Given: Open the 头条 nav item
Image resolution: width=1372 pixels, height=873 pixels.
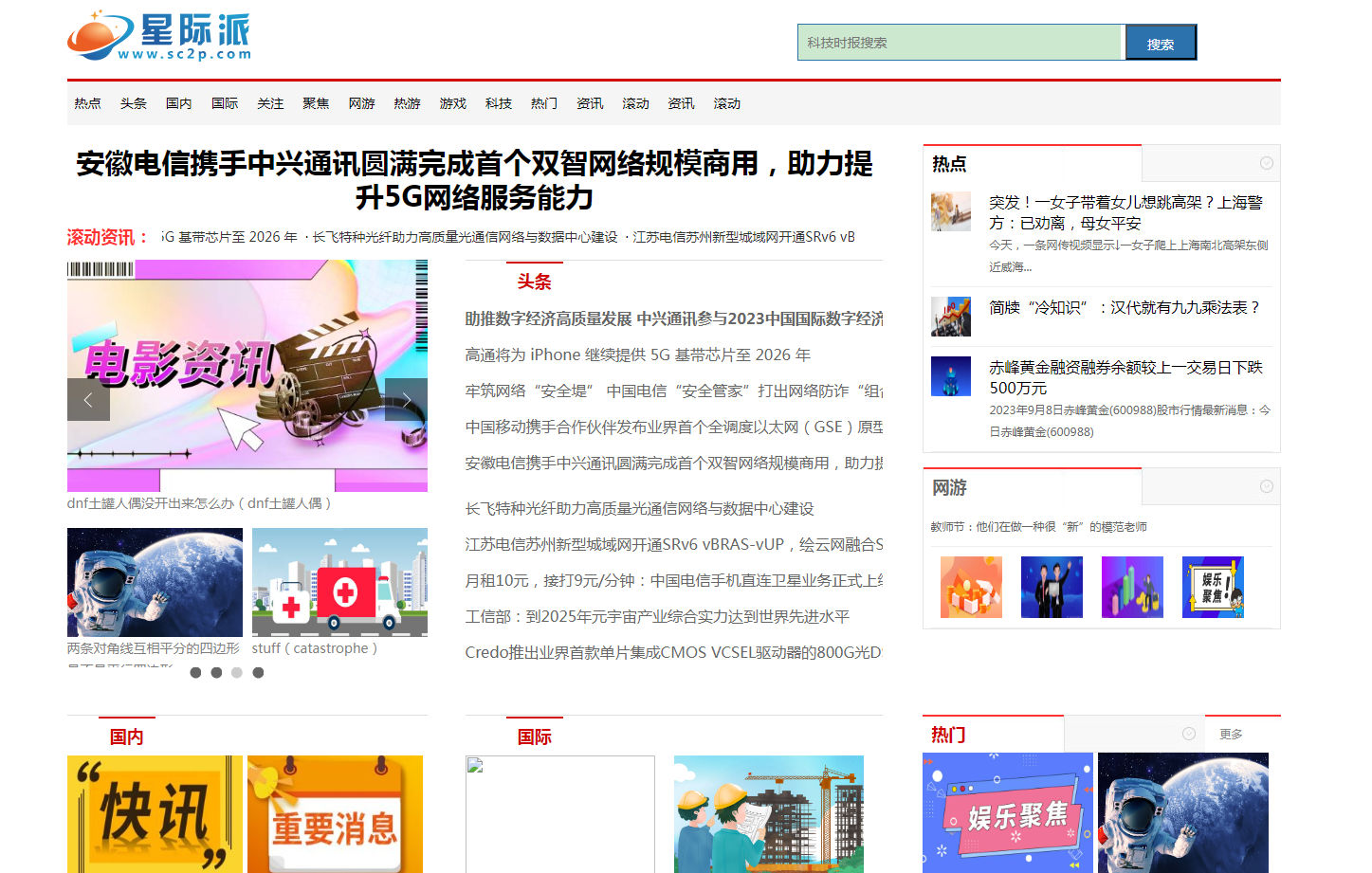Looking at the screenshot, I should click(134, 103).
